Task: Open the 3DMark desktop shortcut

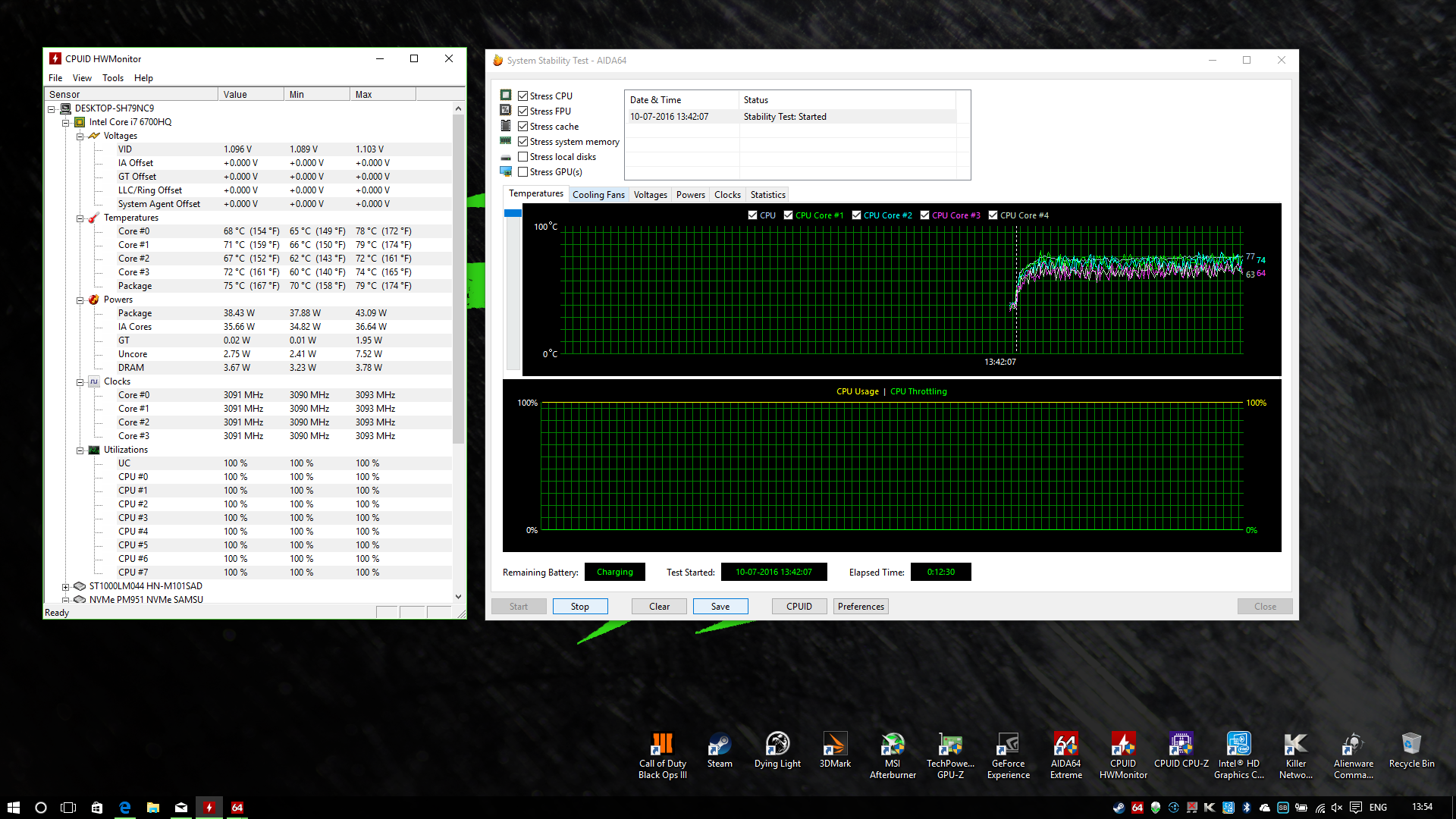Action: pyautogui.click(x=835, y=751)
